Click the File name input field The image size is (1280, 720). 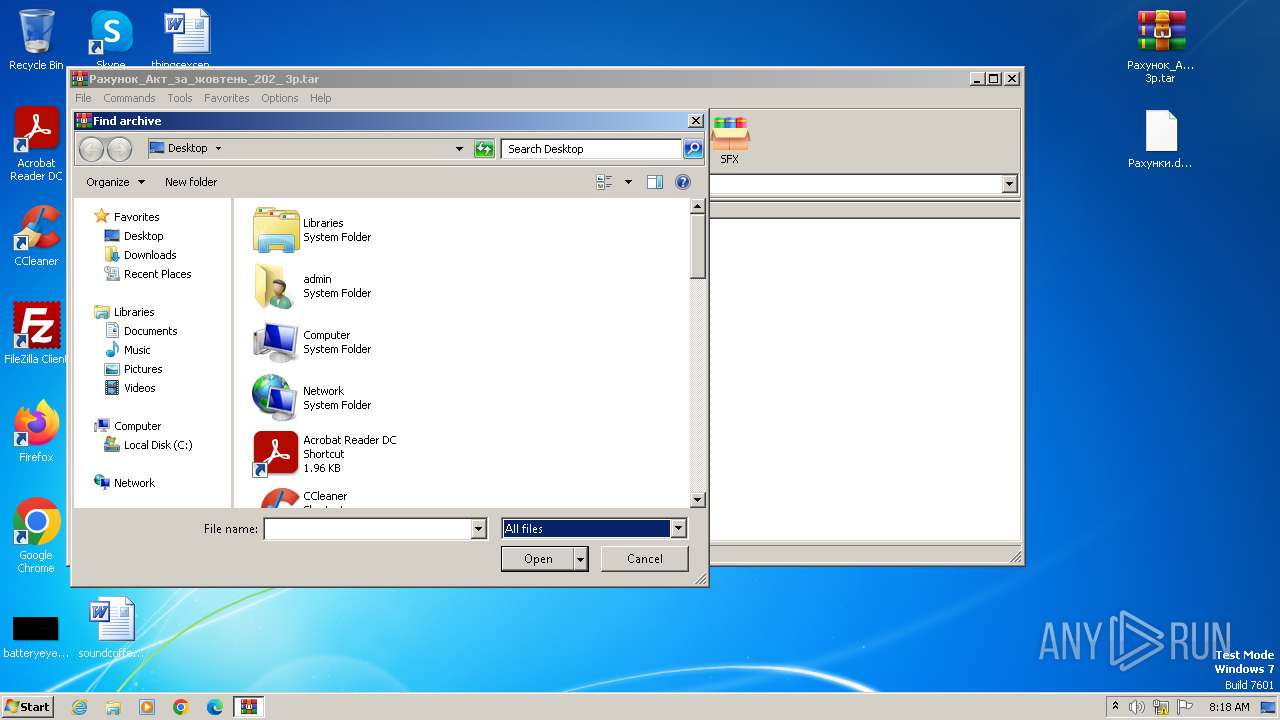pyautogui.click(x=367, y=529)
